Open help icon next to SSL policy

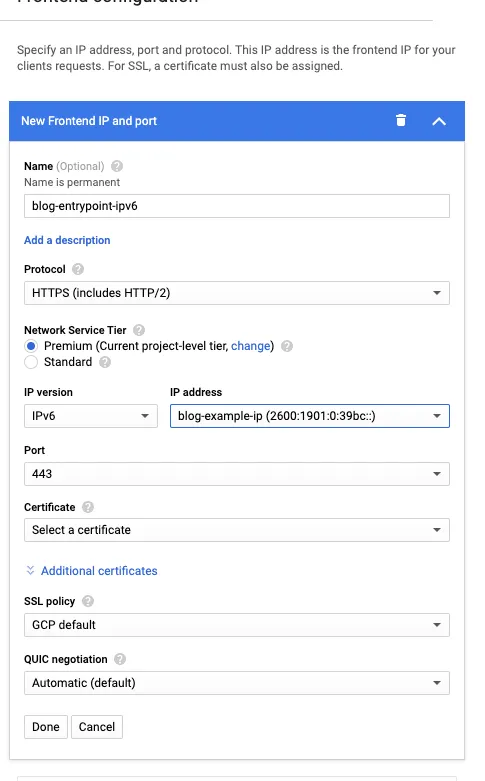pyautogui.click(x=88, y=601)
